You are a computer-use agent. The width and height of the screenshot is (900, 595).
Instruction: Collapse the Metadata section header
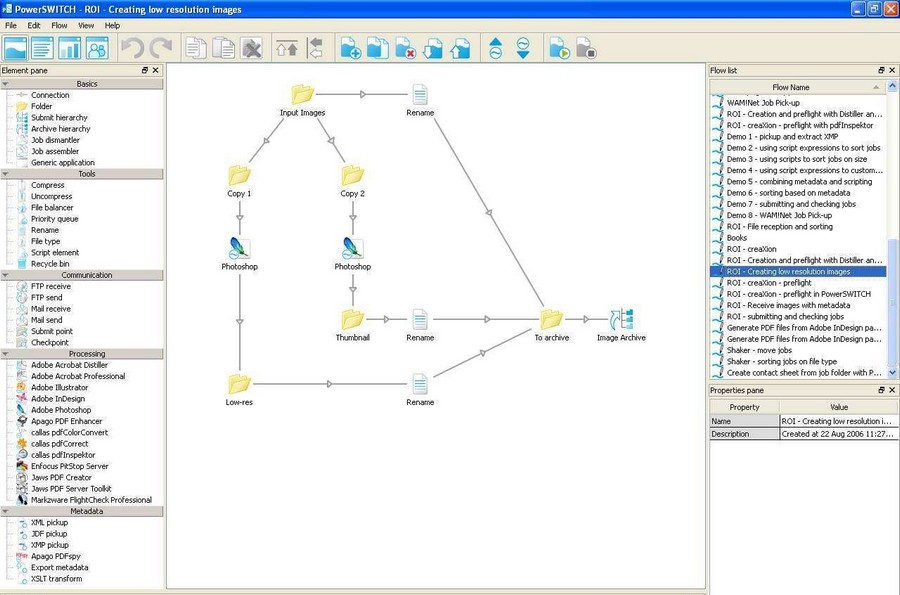pos(86,511)
